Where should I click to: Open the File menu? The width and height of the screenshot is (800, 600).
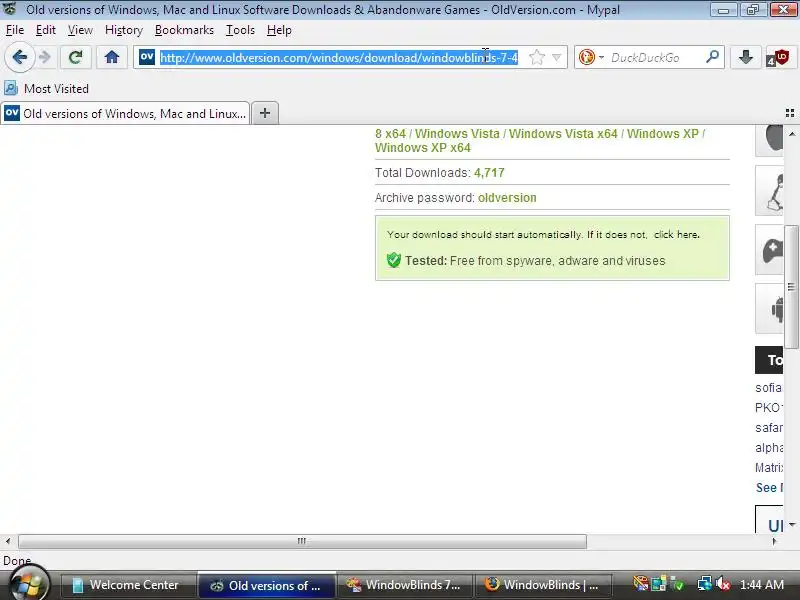point(15,30)
